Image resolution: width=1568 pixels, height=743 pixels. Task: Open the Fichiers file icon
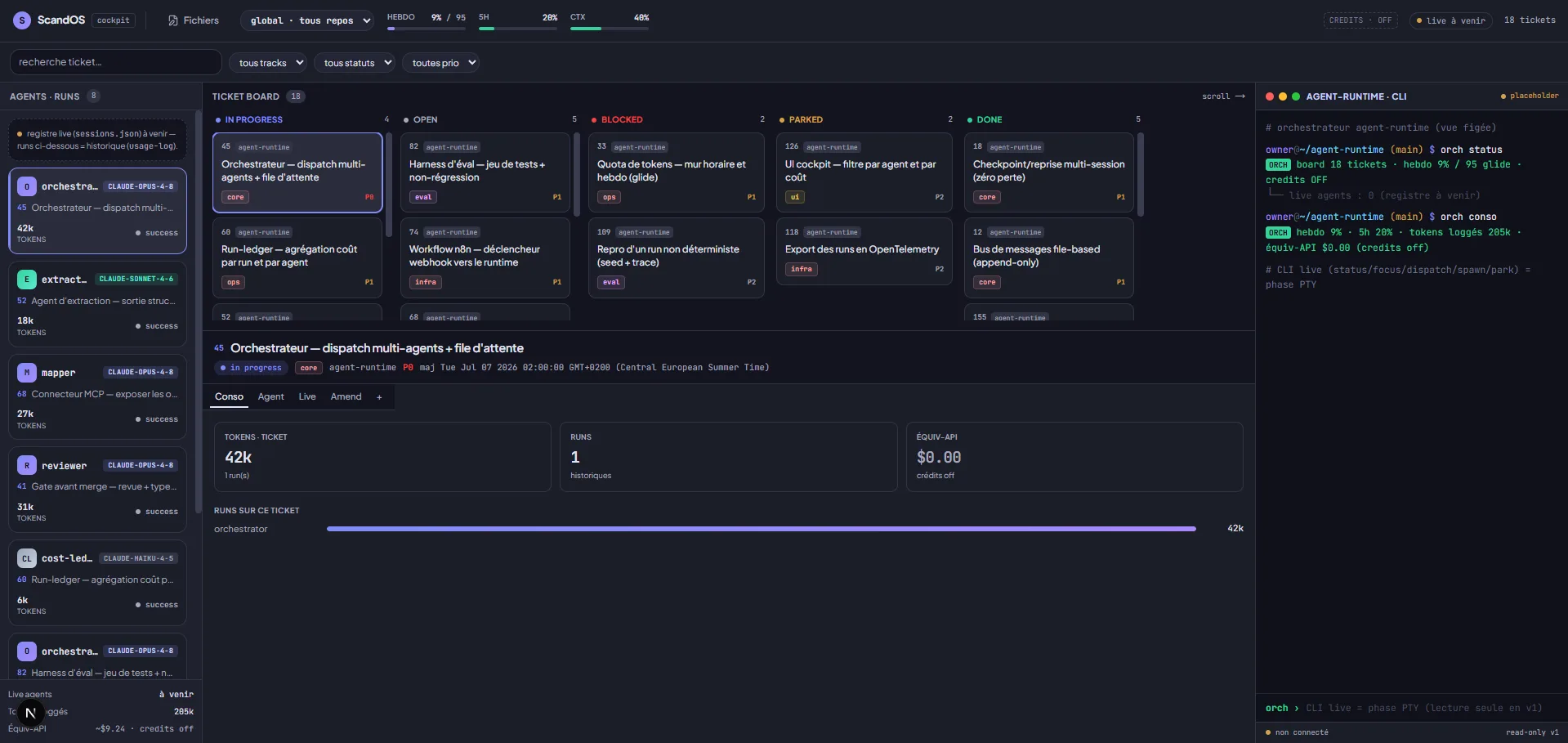point(173,20)
